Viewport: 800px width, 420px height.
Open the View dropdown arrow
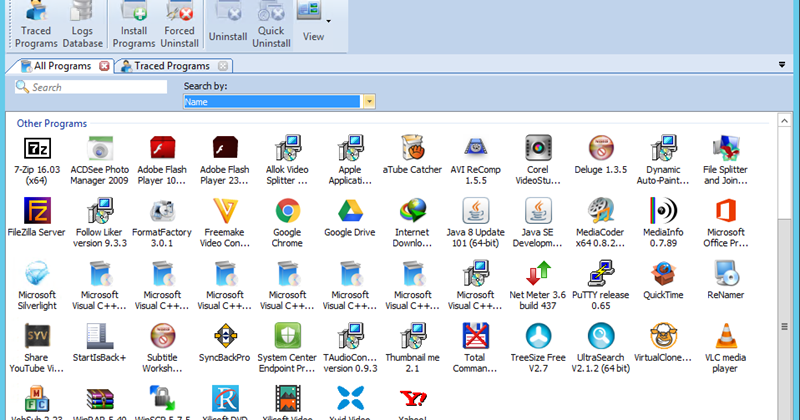pos(329,21)
